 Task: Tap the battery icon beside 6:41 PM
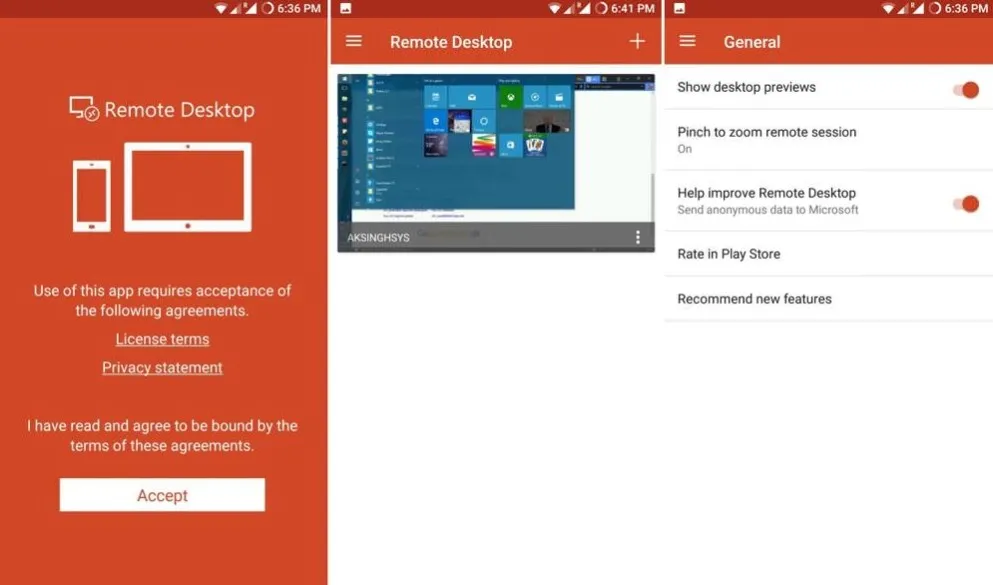(601, 8)
